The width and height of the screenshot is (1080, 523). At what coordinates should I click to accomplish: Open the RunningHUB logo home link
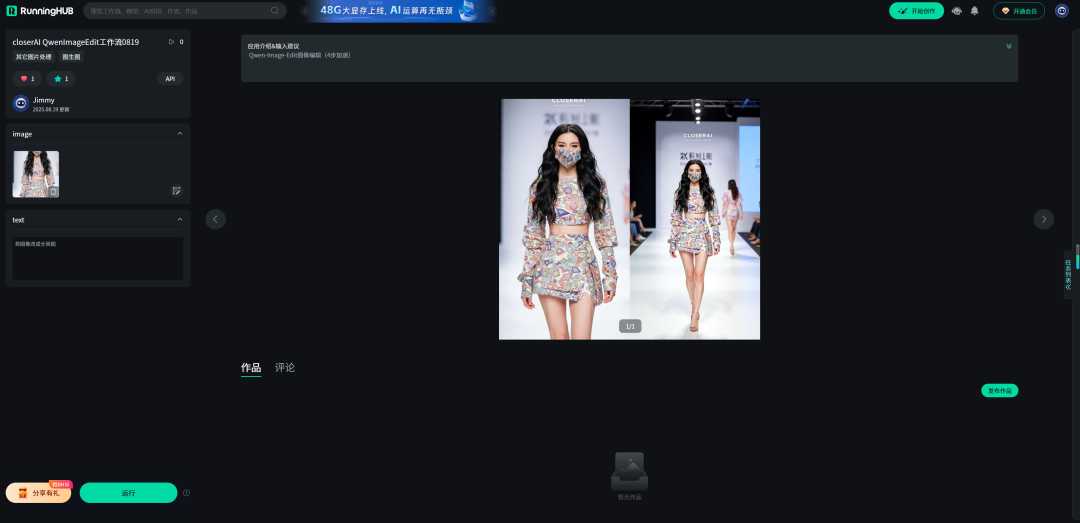40,10
